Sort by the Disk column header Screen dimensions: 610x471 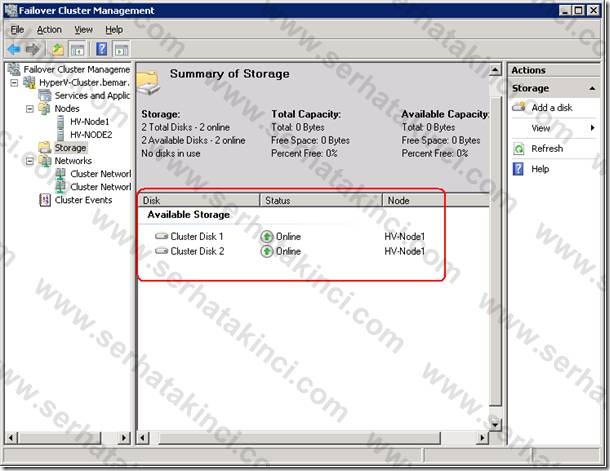[199, 200]
